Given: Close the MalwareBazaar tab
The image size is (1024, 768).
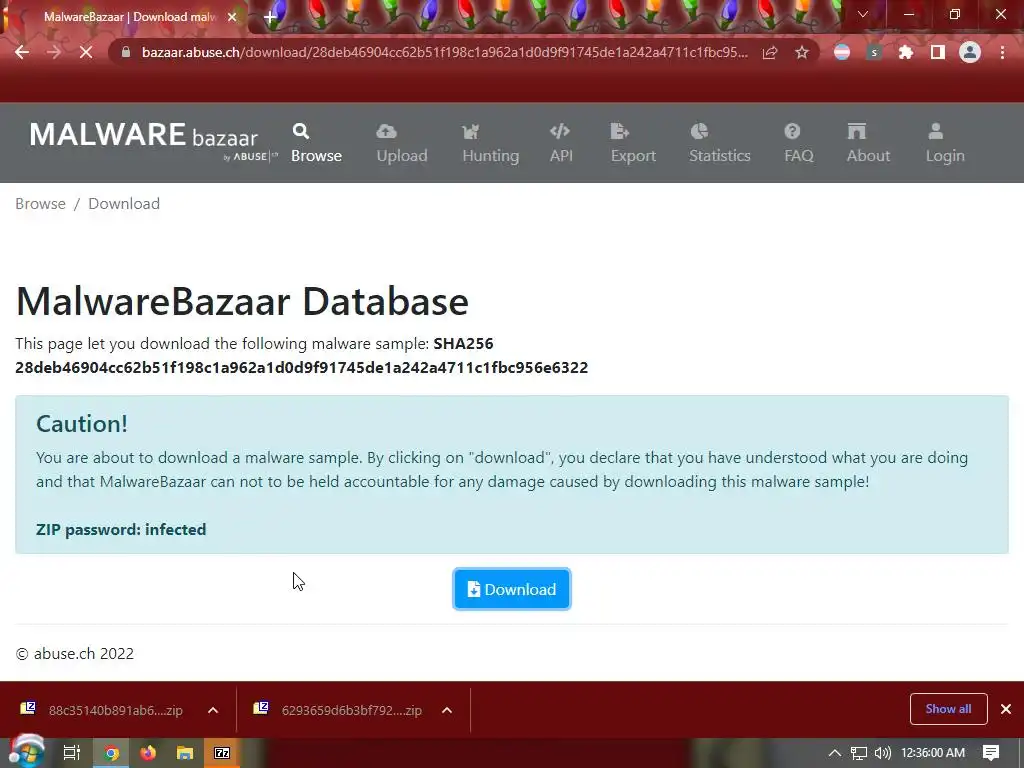Looking at the screenshot, I should pos(232,17).
